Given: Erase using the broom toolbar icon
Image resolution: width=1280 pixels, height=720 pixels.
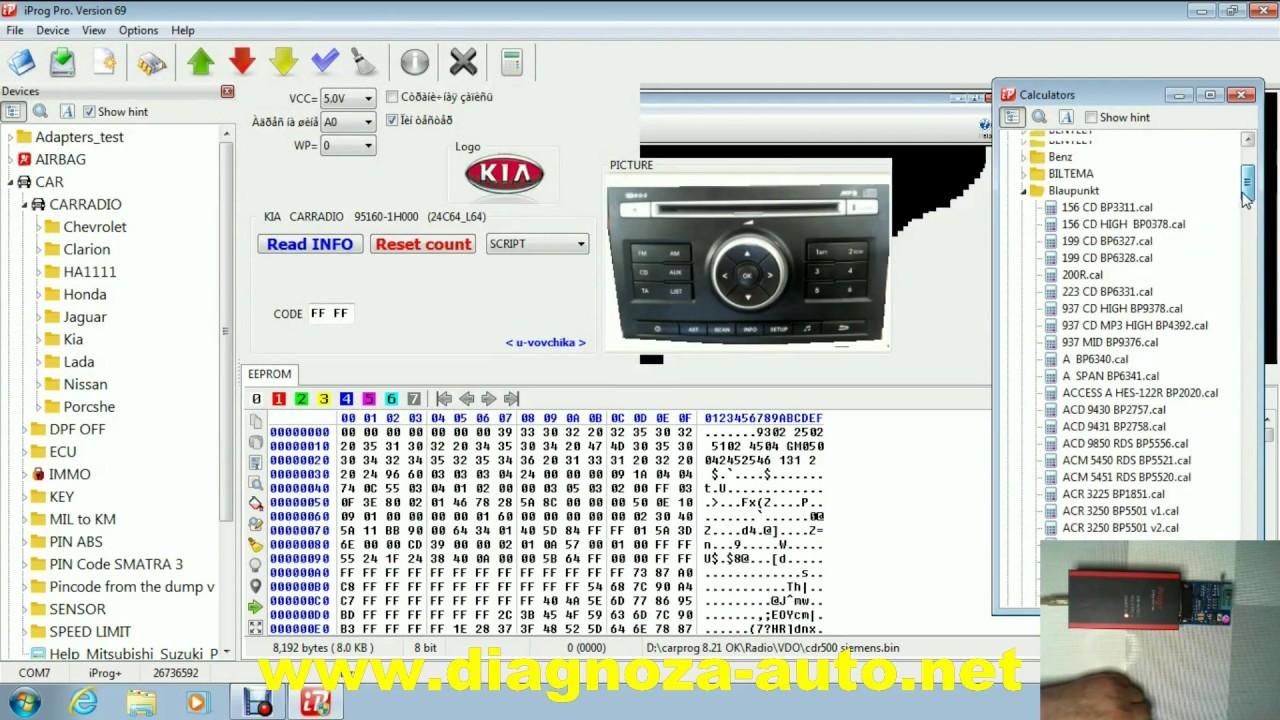Looking at the screenshot, I should tap(365, 62).
